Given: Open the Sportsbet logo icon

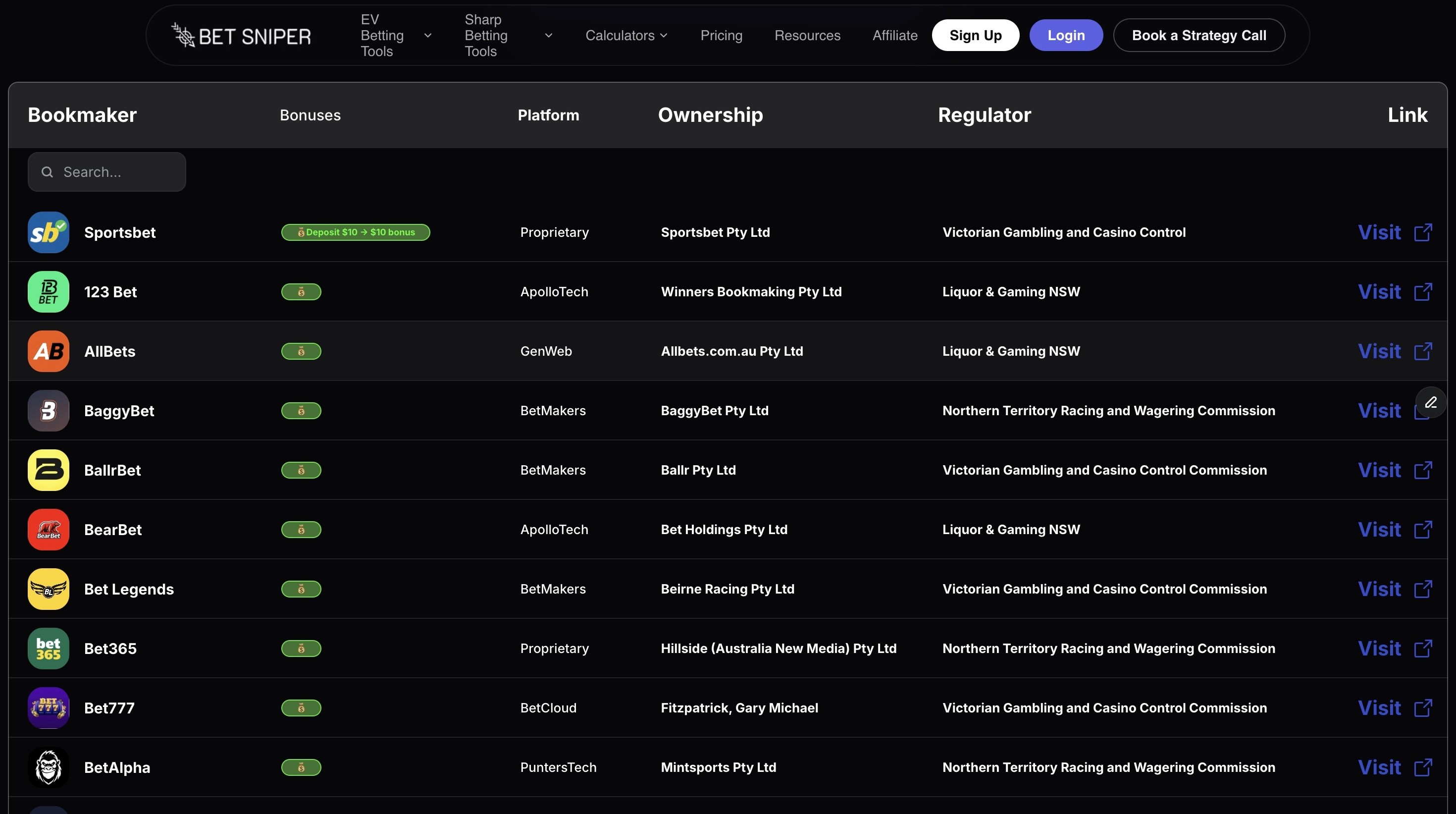Looking at the screenshot, I should 49,232.
